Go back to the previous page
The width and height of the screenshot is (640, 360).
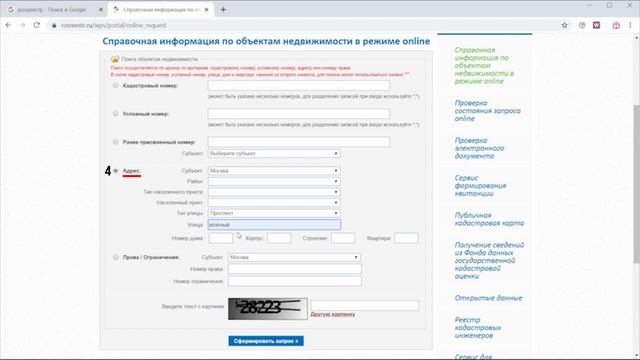pyautogui.click(x=8, y=25)
